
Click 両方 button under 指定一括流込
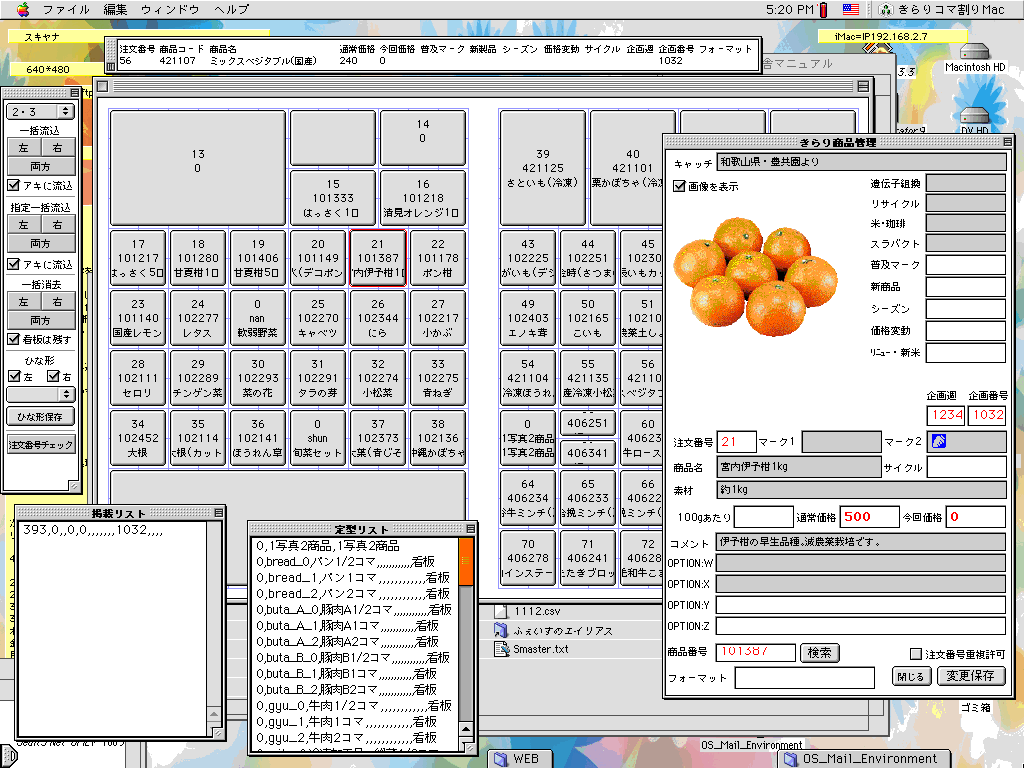[40, 243]
